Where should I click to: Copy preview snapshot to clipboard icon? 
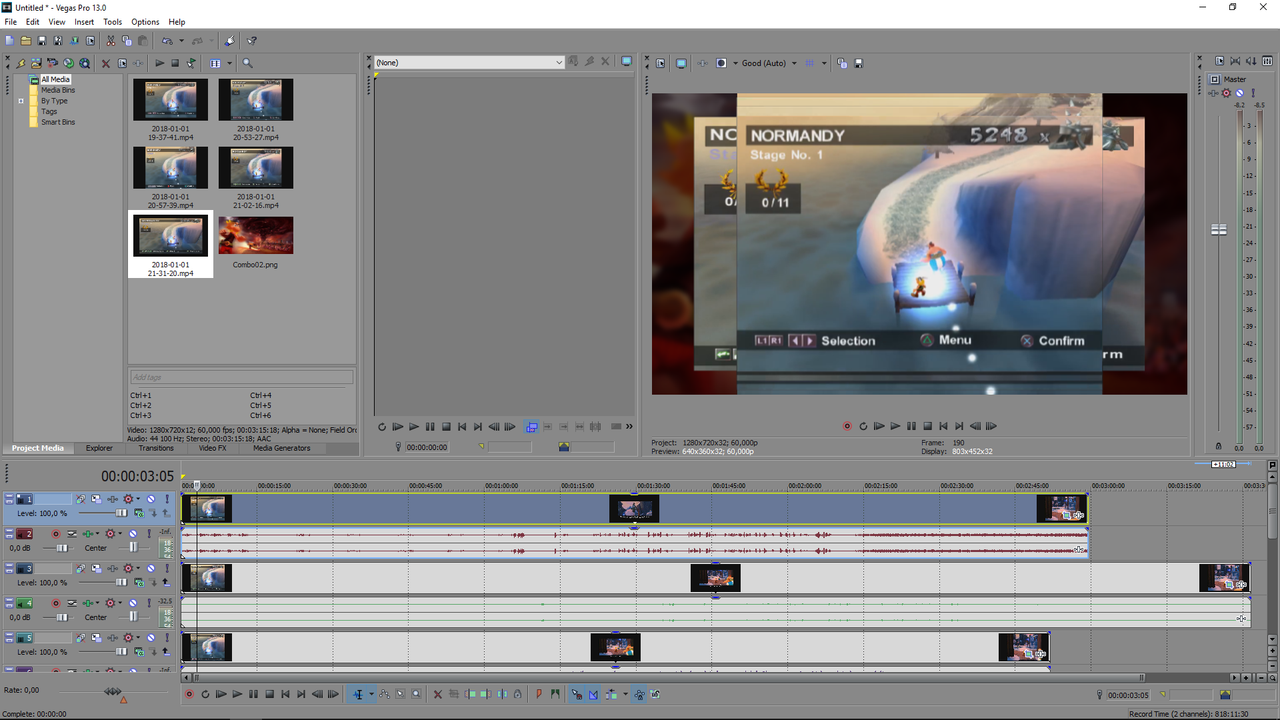(x=842, y=63)
